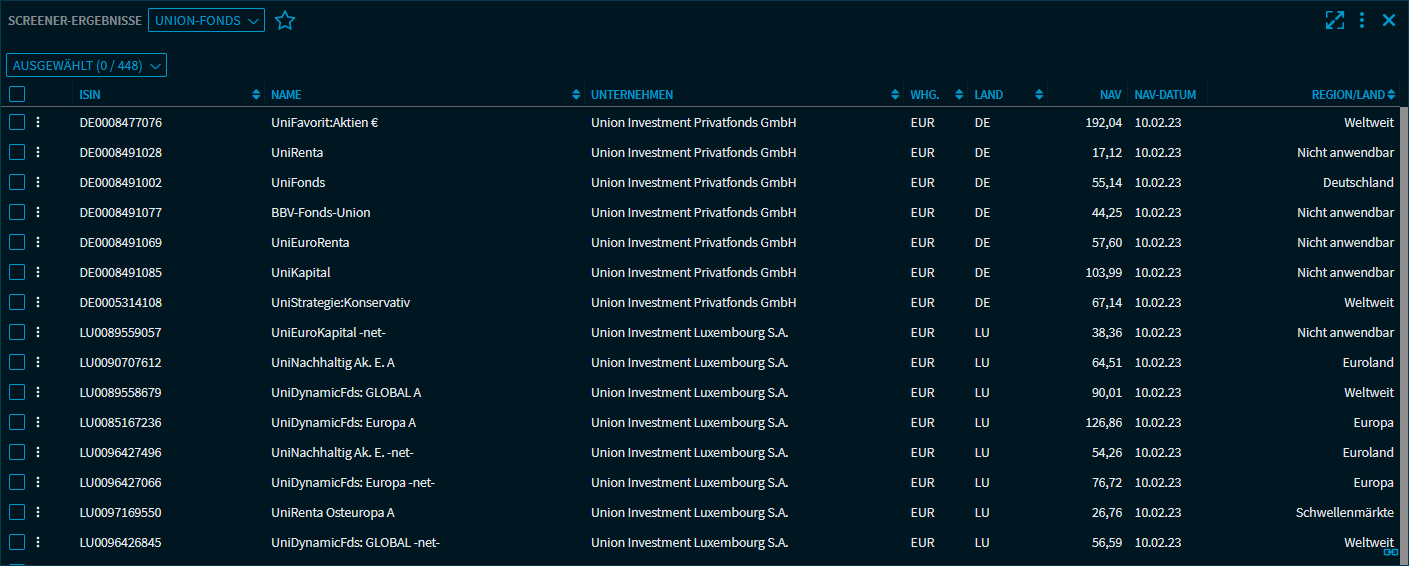This screenshot has width=1409, height=566.
Task: Expand the panel to full screen
Action: point(1334,20)
